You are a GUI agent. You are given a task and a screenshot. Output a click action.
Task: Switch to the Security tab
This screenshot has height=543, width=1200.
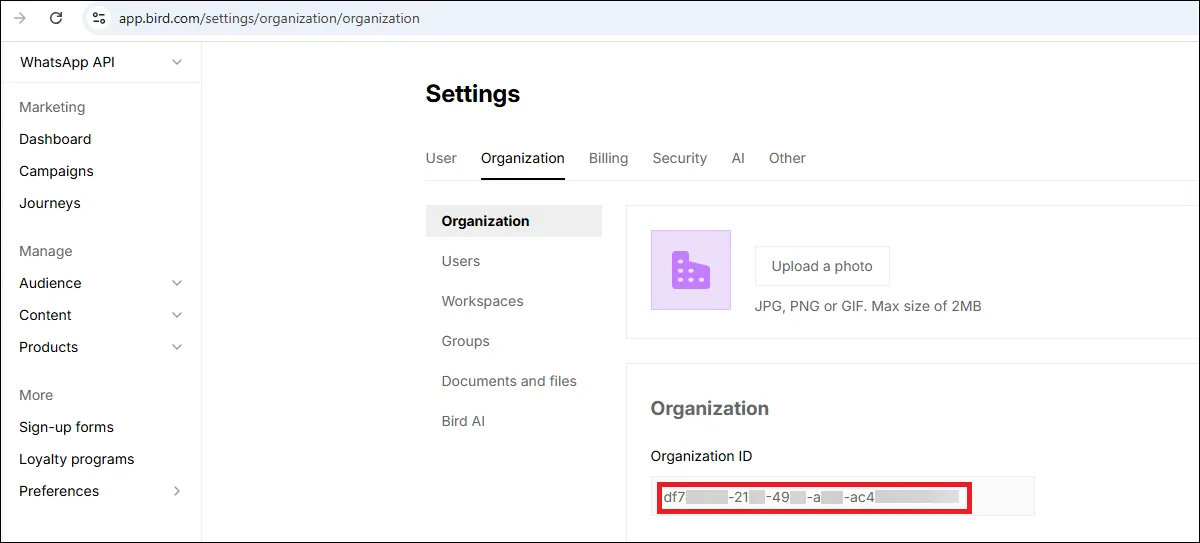(680, 158)
